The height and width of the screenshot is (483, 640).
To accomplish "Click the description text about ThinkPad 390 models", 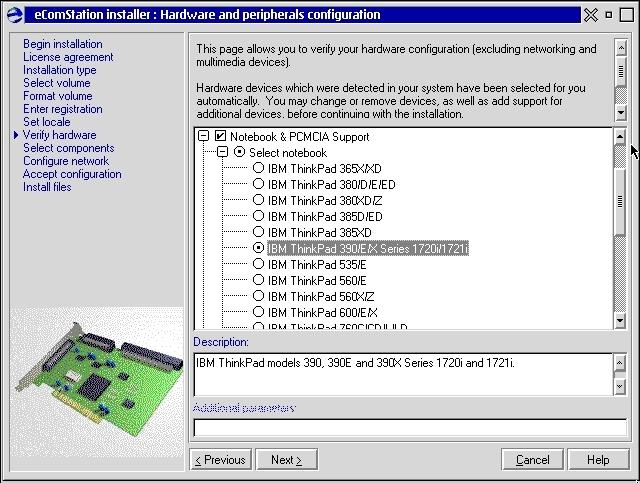I will 355,363.
